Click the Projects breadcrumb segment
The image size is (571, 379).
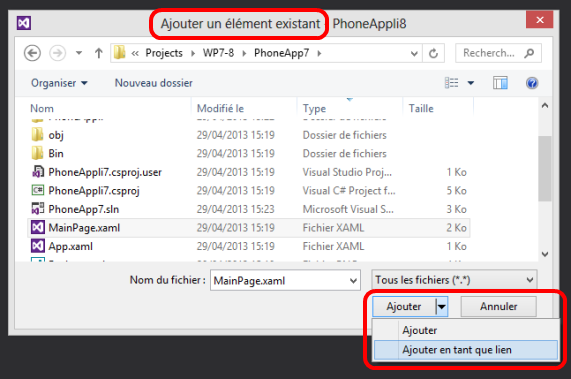164,53
